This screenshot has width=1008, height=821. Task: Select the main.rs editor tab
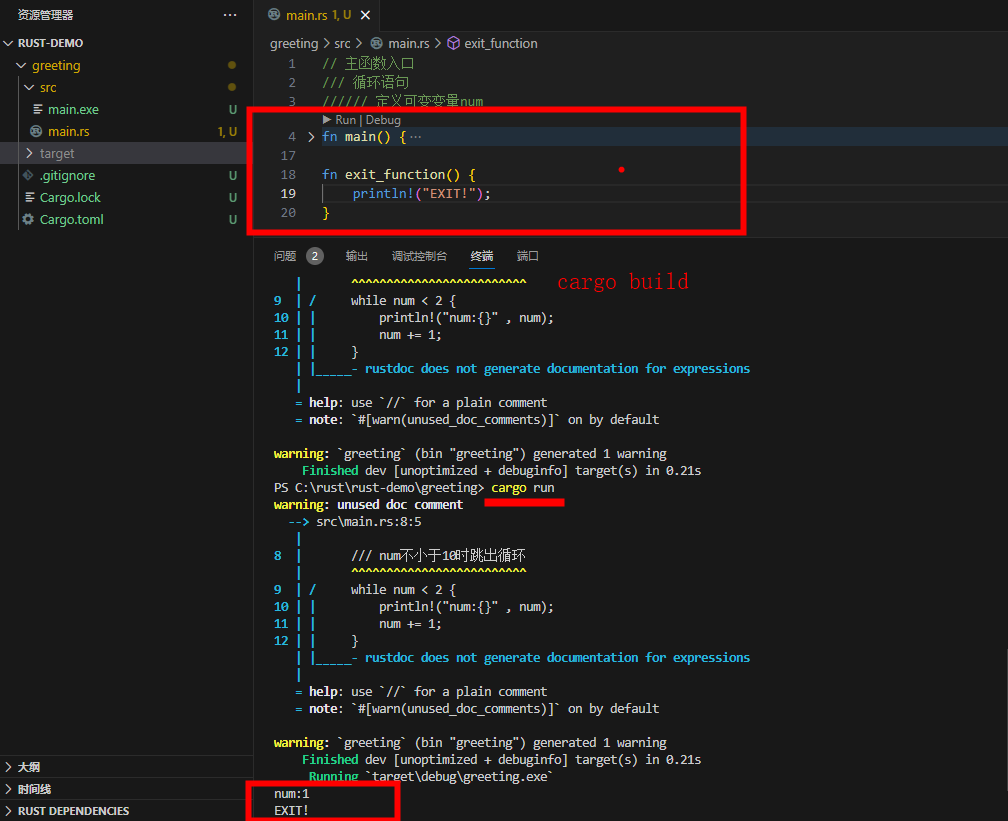point(319,15)
